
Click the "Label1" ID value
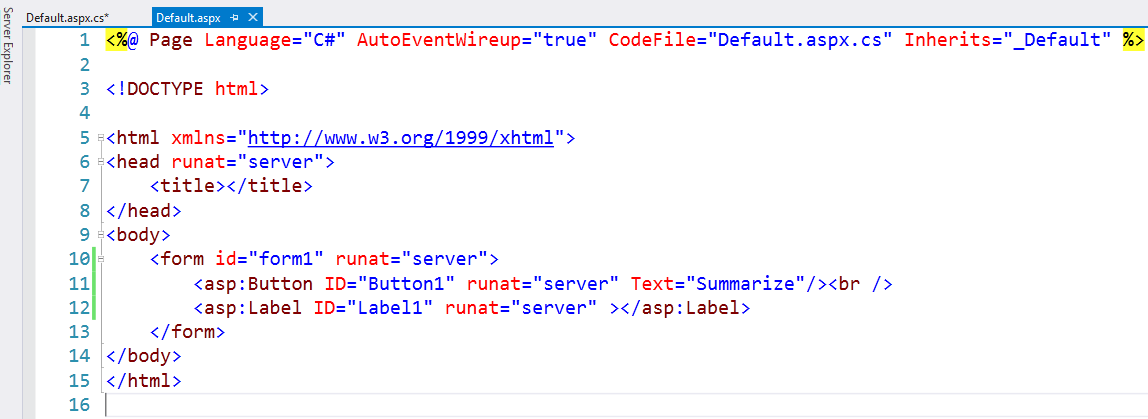pyautogui.click(x=390, y=308)
